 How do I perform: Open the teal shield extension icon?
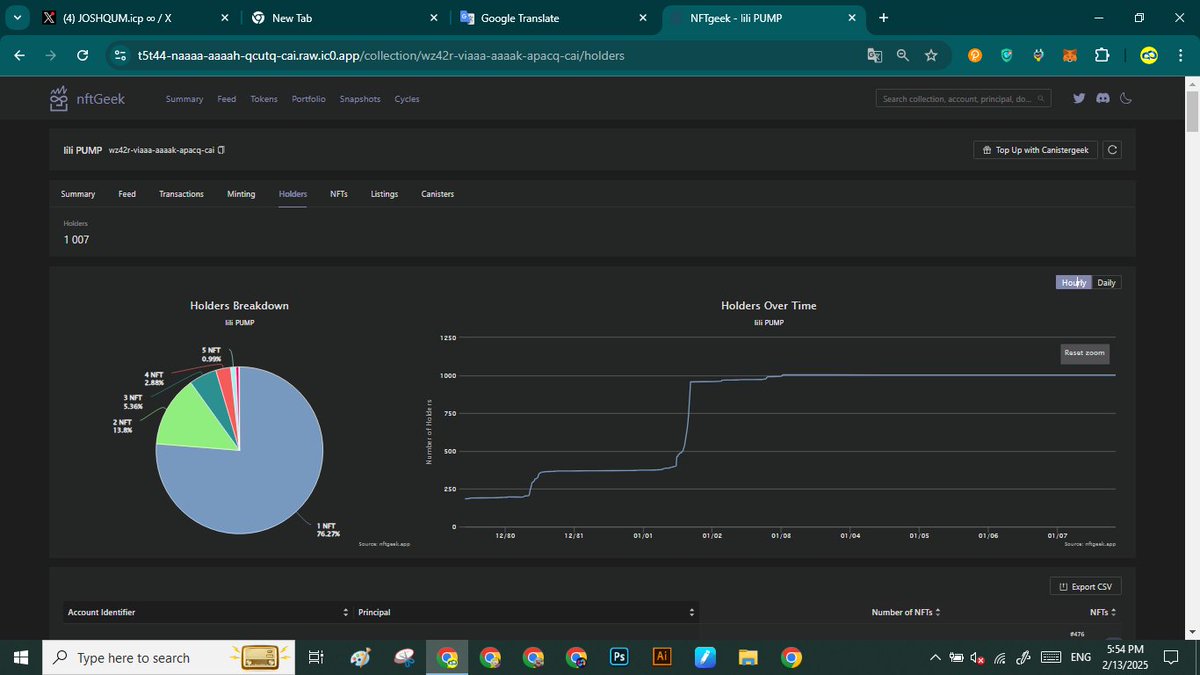pos(1007,56)
